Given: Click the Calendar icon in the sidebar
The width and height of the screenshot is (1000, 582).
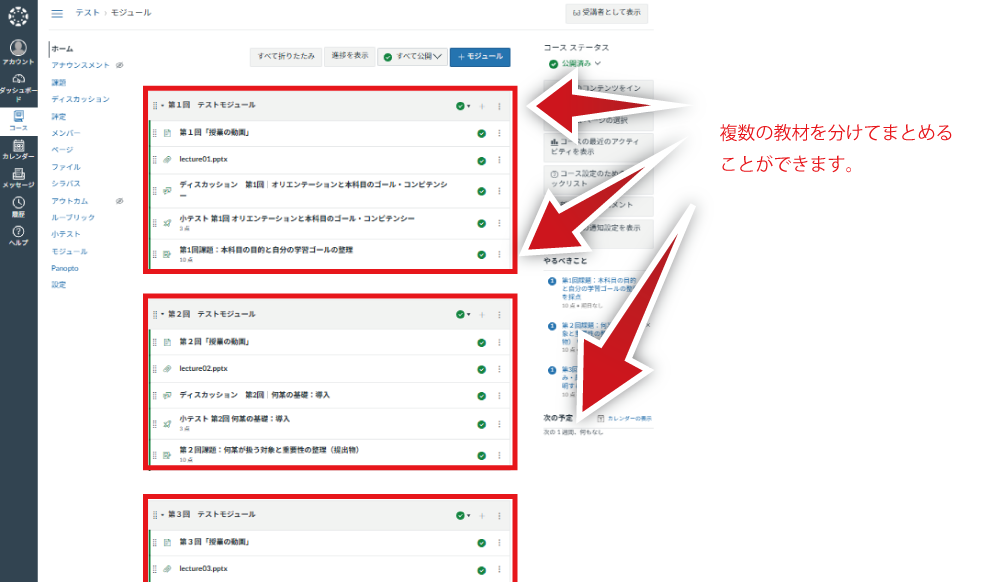Looking at the screenshot, I should (18, 149).
